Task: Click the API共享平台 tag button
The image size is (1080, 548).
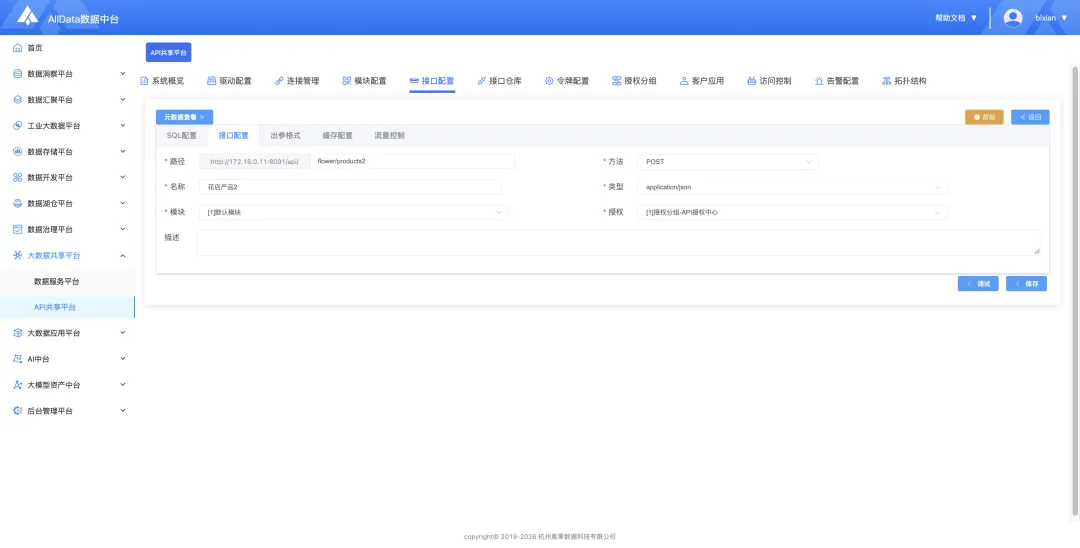Action: [x=169, y=52]
